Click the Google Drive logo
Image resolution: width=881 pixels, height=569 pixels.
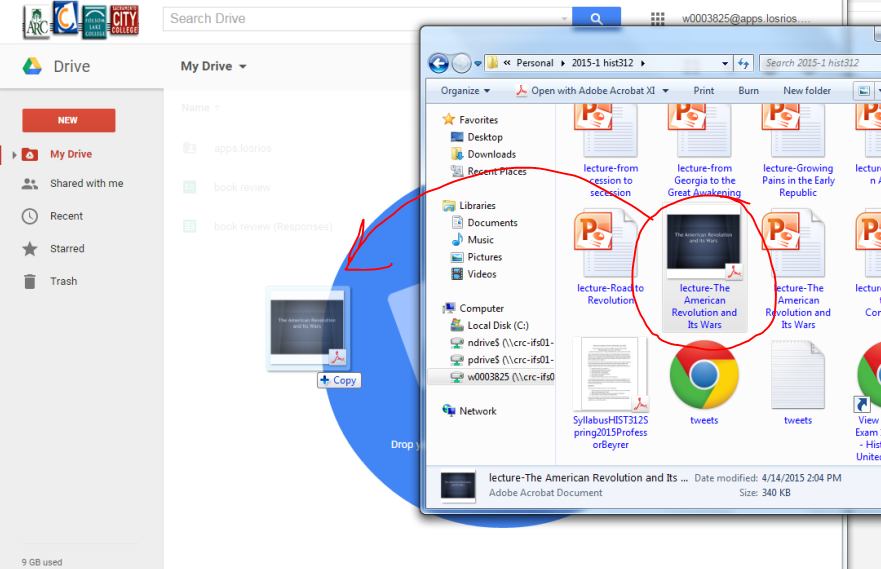(x=32, y=66)
